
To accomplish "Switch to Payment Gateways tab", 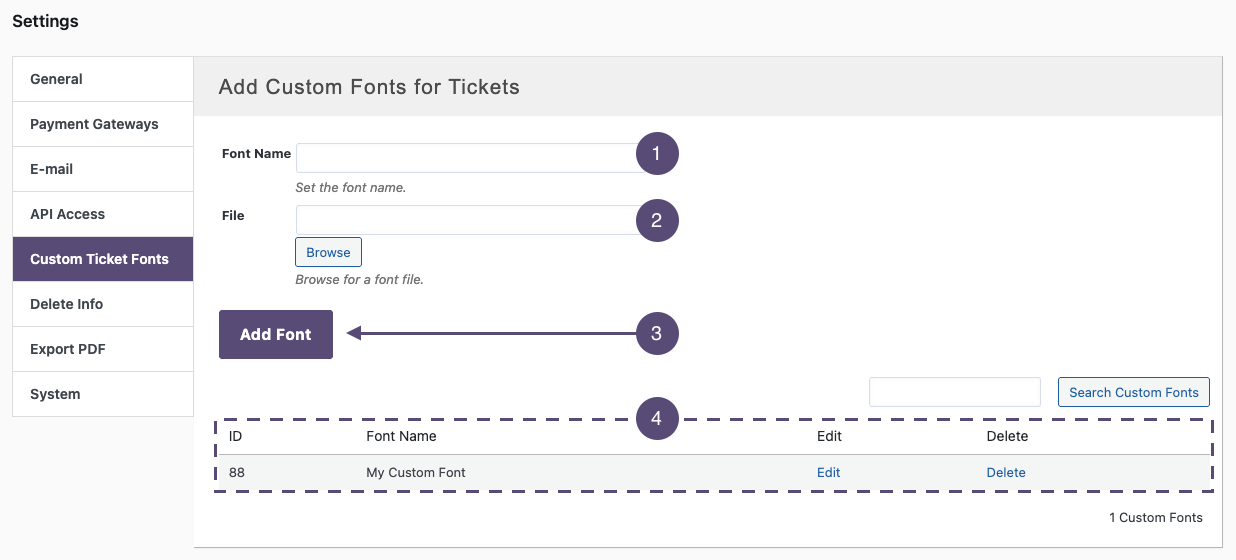I will click(102, 124).
